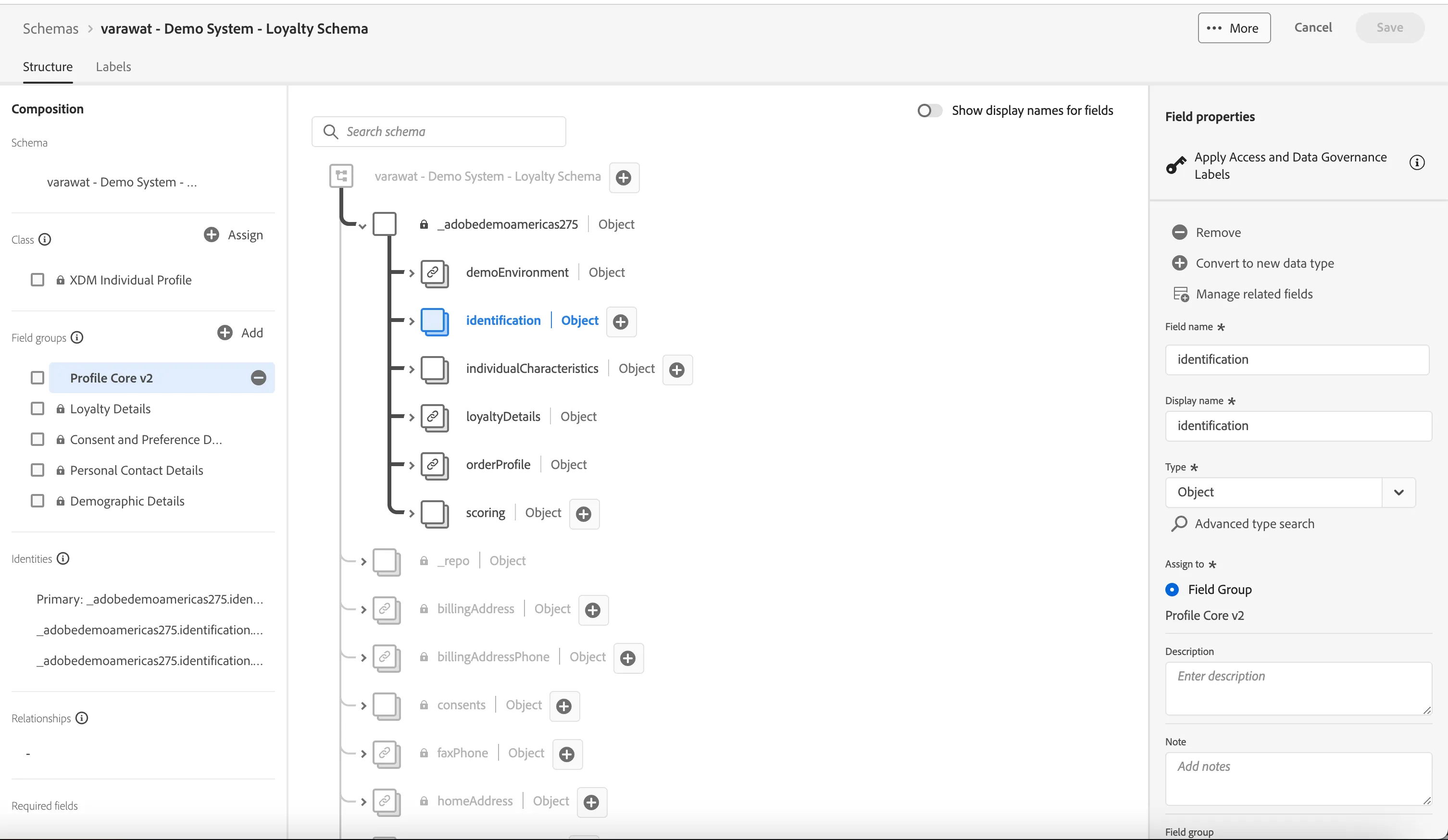The height and width of the screenshot is (840, 1448).
Task: Remove Profile Core v2 with minus icon
Action: pos(259,378)
